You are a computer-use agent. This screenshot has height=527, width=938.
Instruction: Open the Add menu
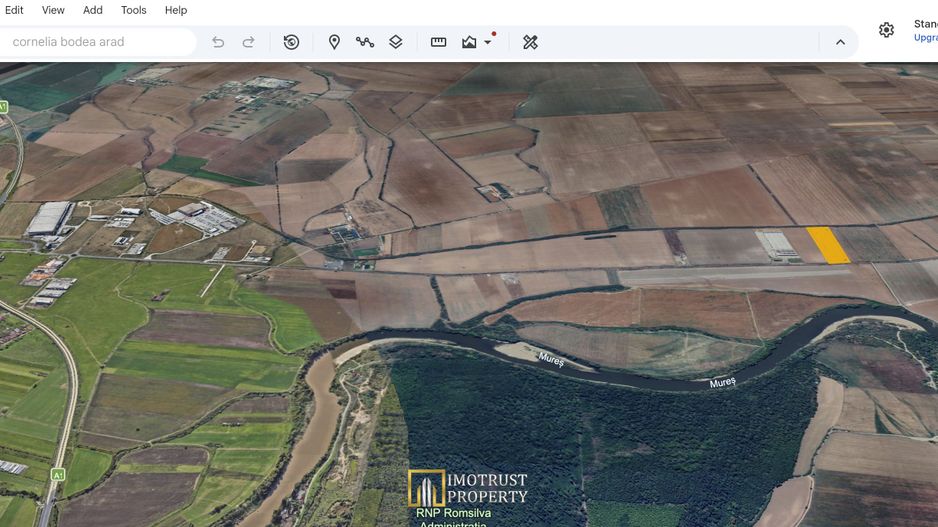(x=93, y=10)
